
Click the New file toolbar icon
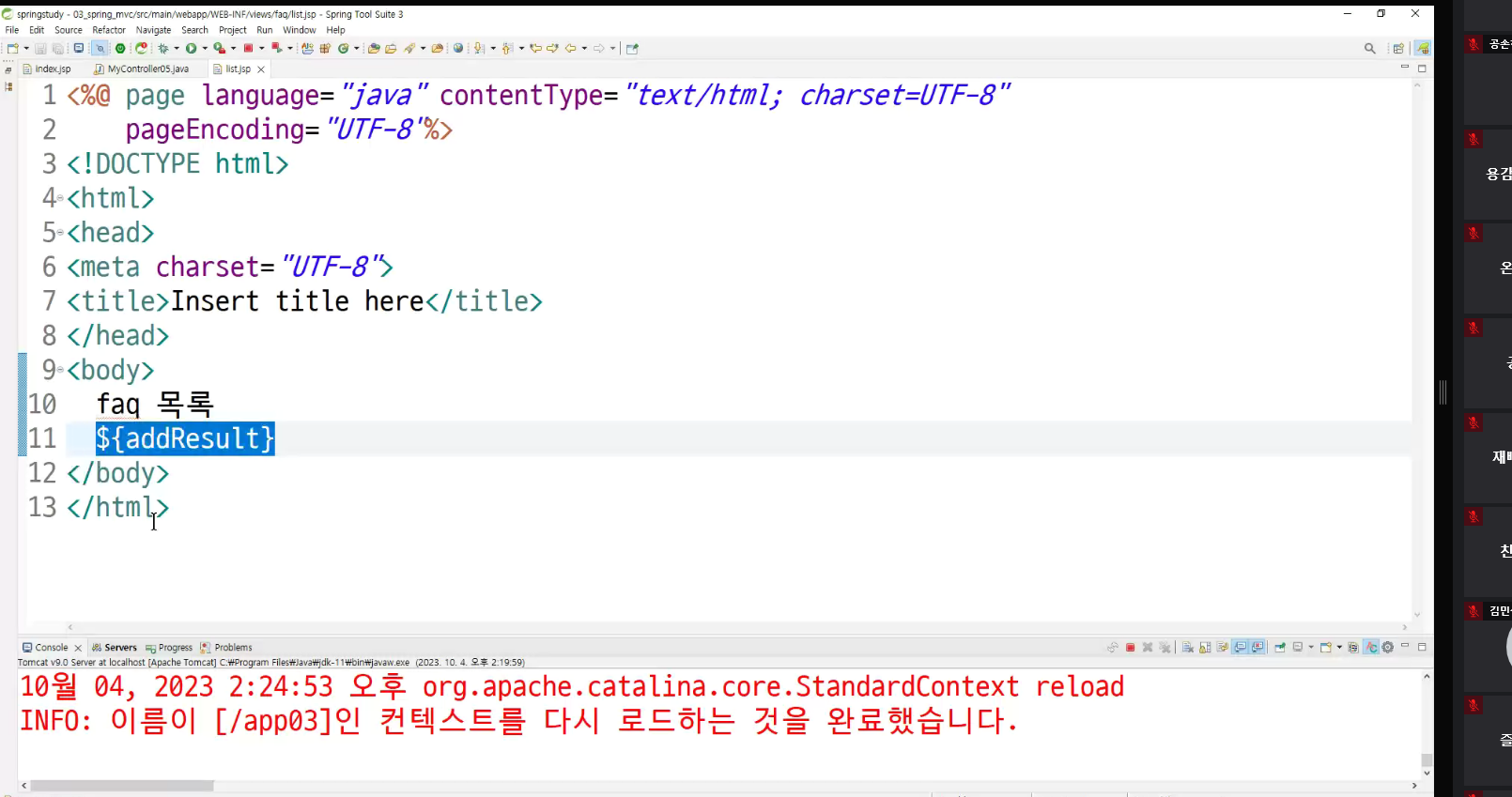click(x=12, y=48)
